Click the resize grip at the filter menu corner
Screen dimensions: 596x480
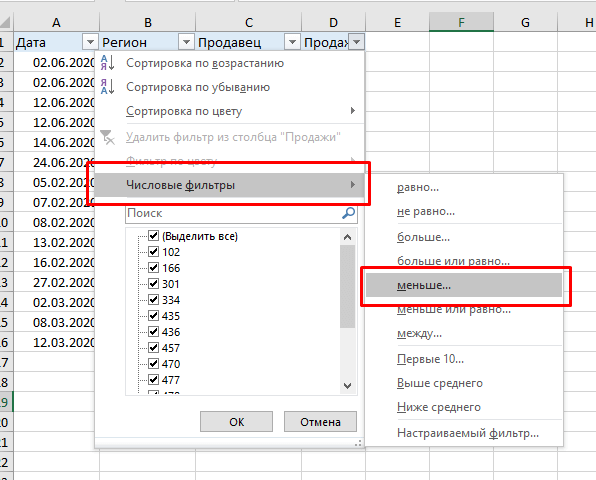[x=358, y=443]
